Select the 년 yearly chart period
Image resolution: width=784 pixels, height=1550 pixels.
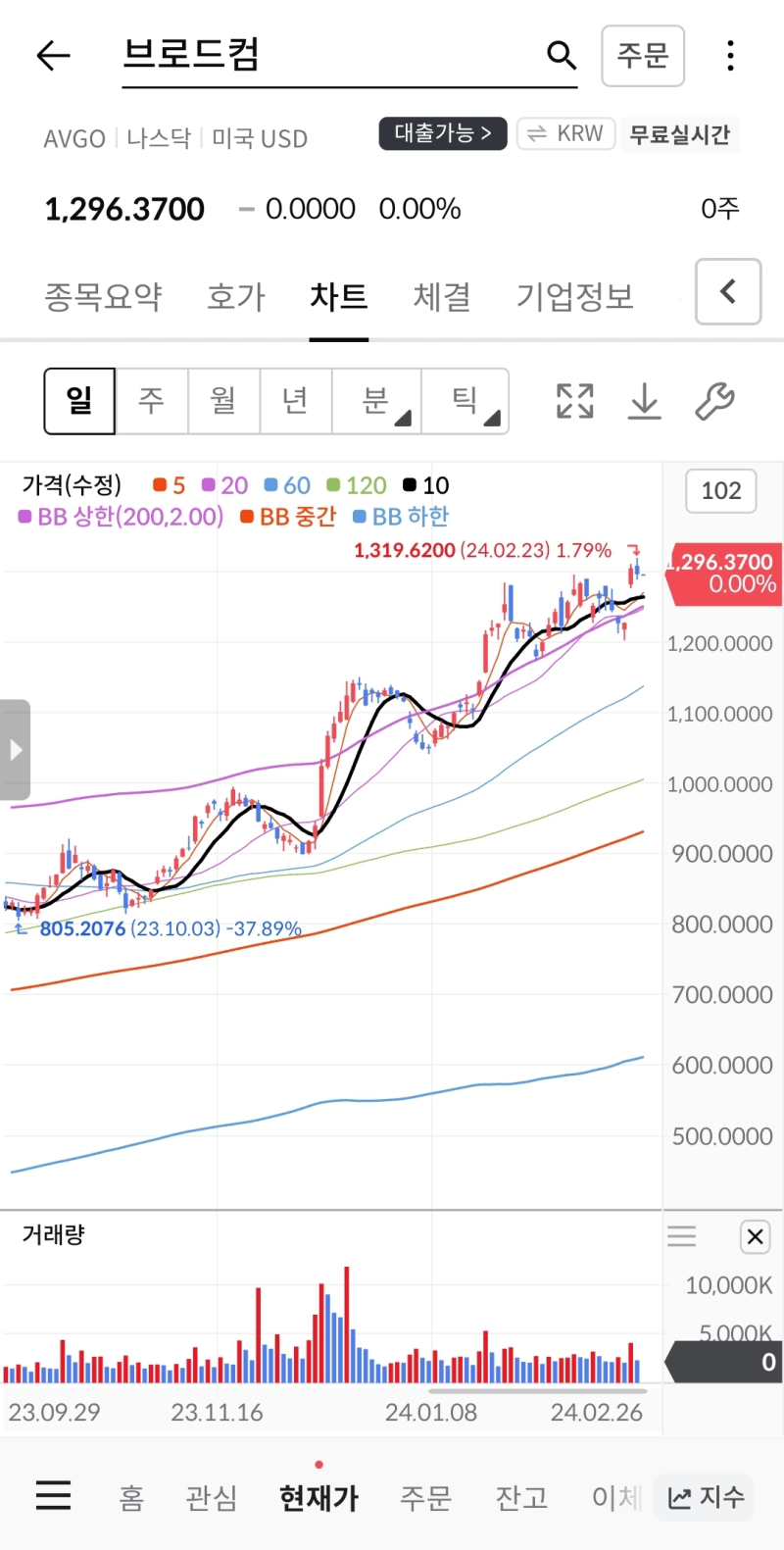[x=296, y=400]
